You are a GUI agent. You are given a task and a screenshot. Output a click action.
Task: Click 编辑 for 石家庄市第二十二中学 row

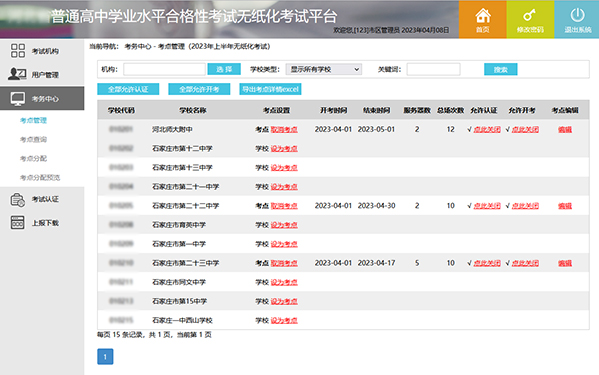[x=565, y=206]
